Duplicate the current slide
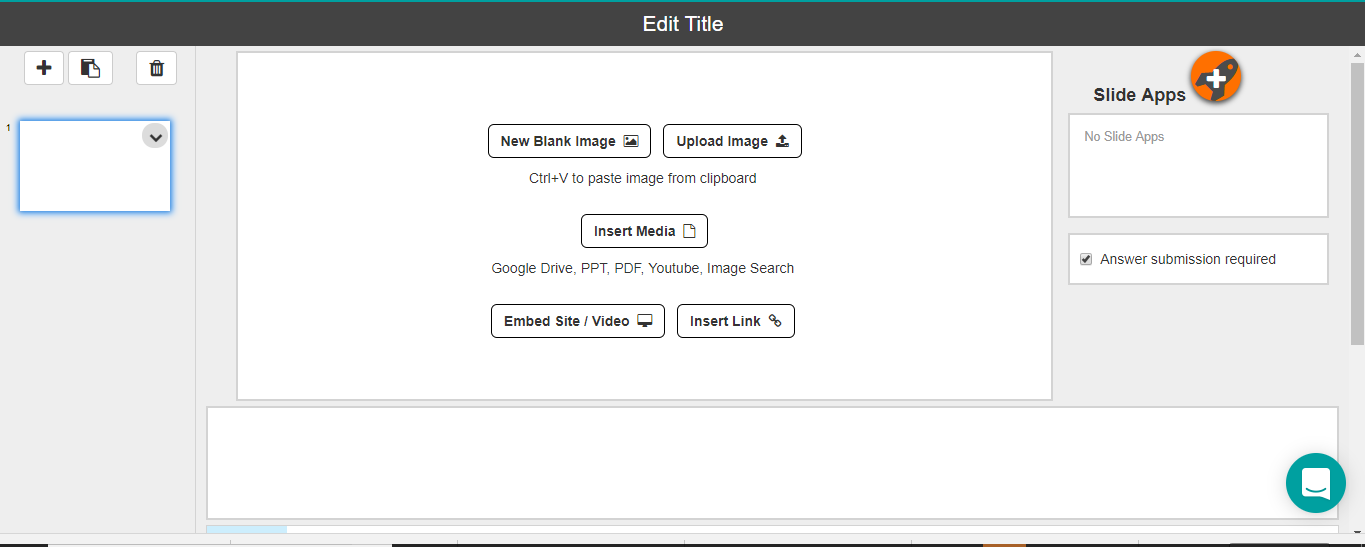This screenshot has height=547, width=1365. [90, 68]
